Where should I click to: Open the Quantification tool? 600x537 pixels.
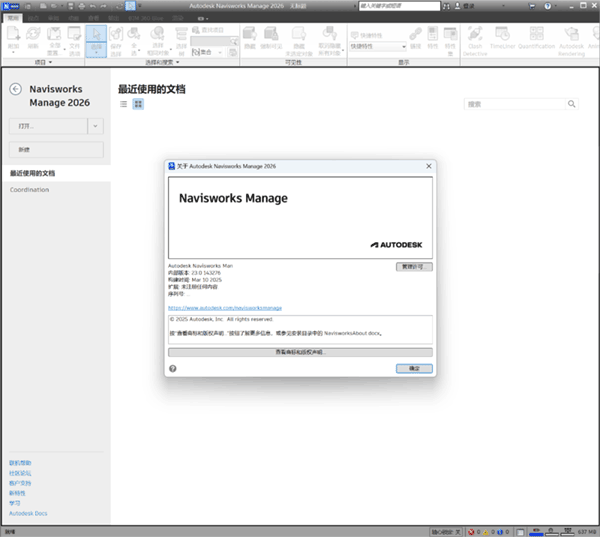(536, 34)
